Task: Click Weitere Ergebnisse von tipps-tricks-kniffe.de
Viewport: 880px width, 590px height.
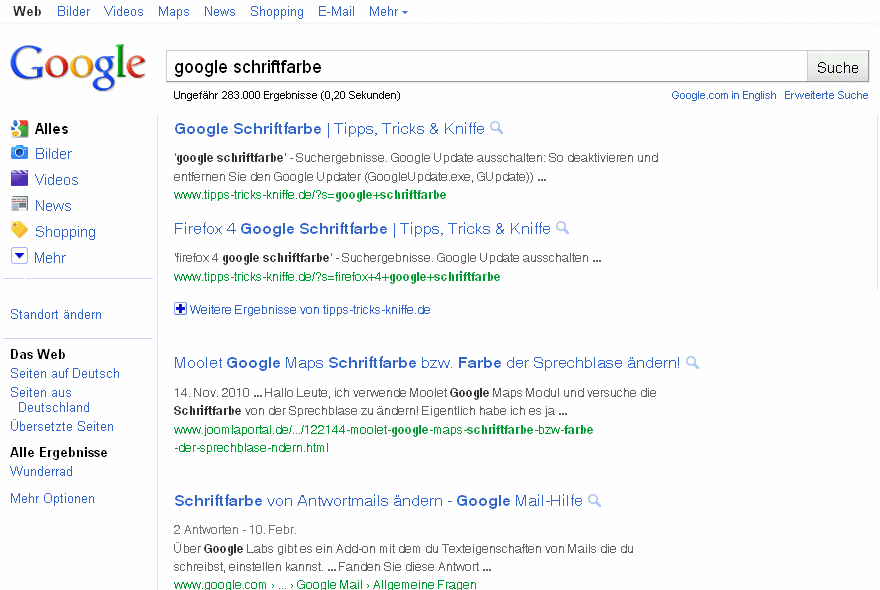Action: (310, 309)
